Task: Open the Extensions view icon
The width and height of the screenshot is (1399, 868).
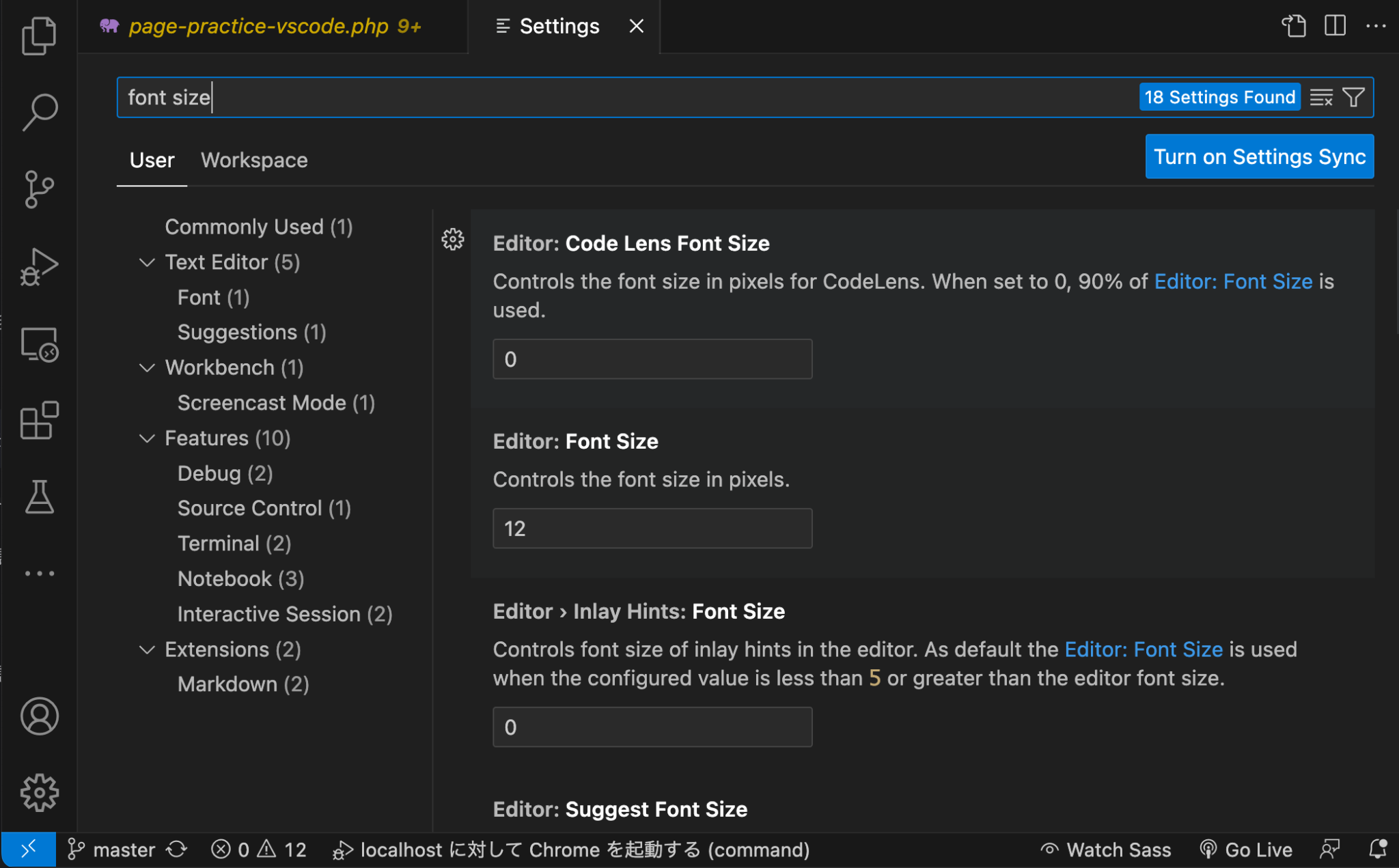Action: pyautogui.click(x=39, y=420)
